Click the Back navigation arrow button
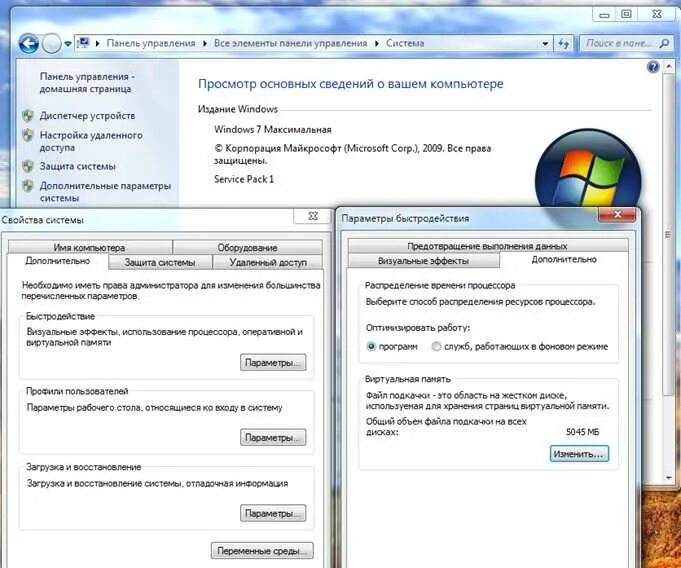This screenshot has width=681, height=568. 29,44
